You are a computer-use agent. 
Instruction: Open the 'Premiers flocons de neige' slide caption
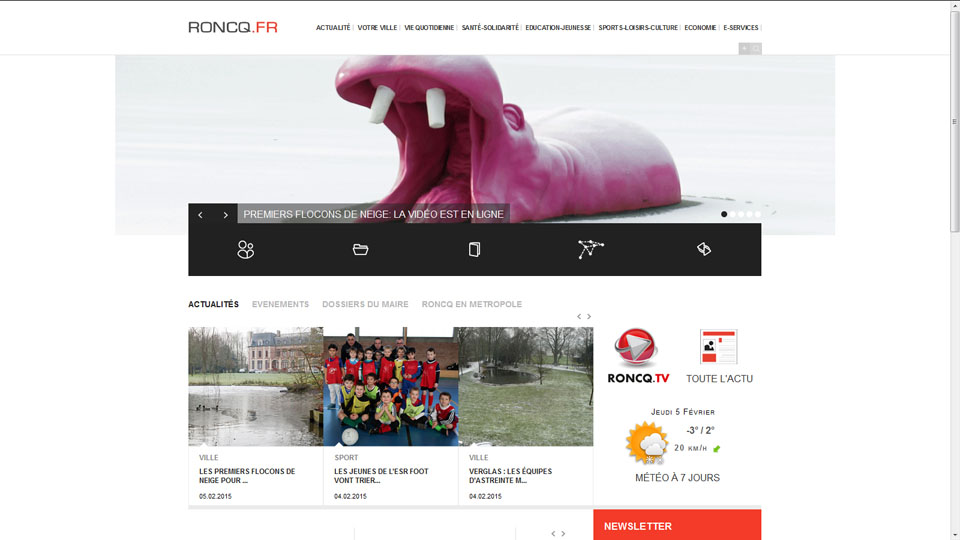tap(373, 214)
